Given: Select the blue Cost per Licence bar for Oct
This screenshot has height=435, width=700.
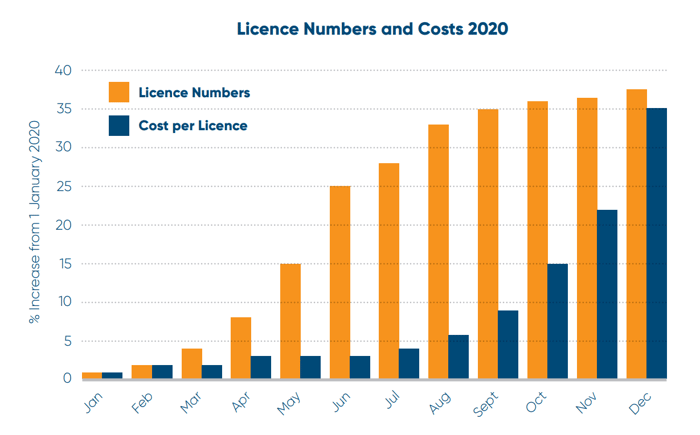Looking at the screenshot, I should pyautogui.click(x=558, y=321).
